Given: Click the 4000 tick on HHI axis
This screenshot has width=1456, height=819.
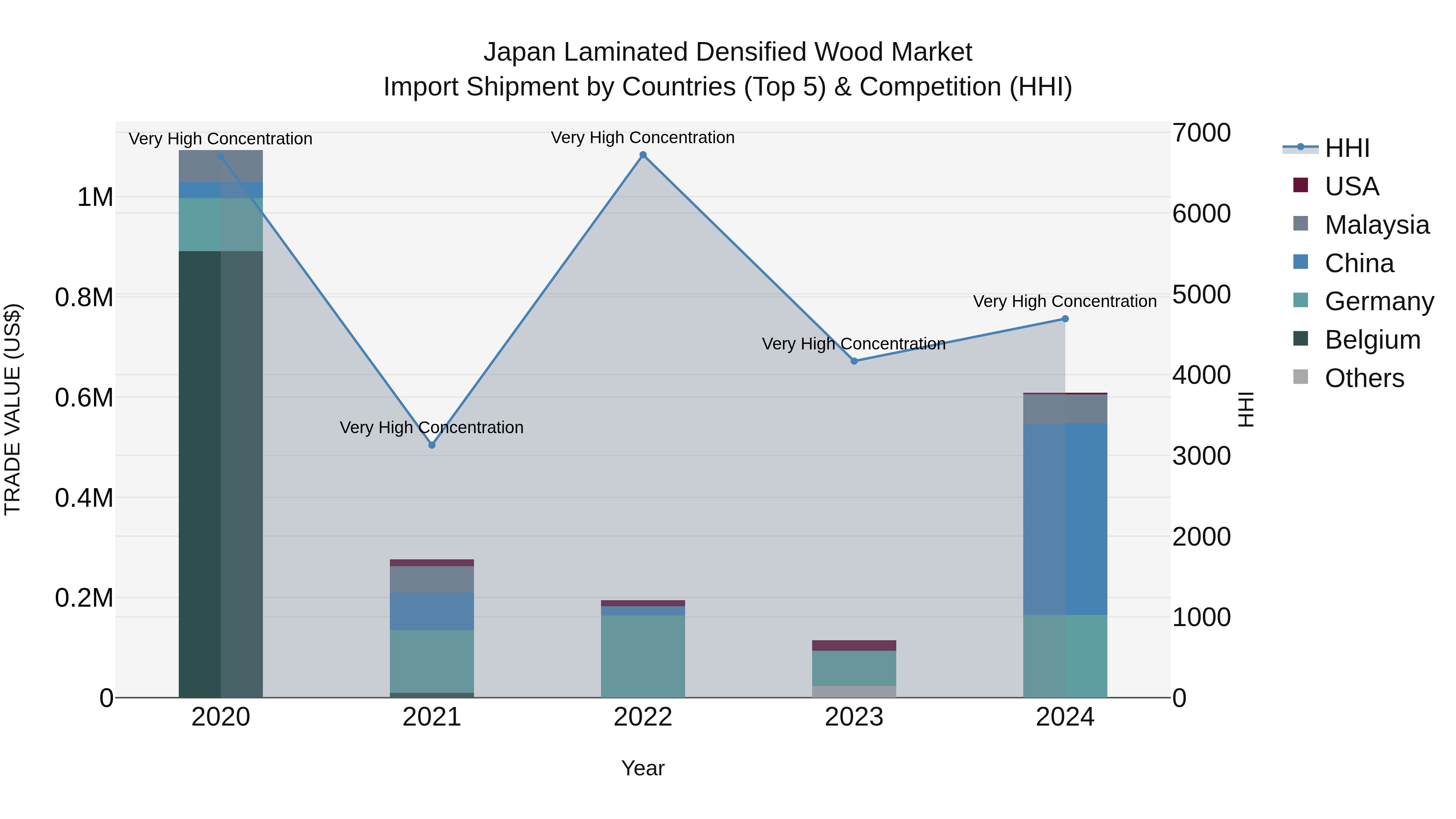Looking at the screenshot, I should coord(1202,375).
